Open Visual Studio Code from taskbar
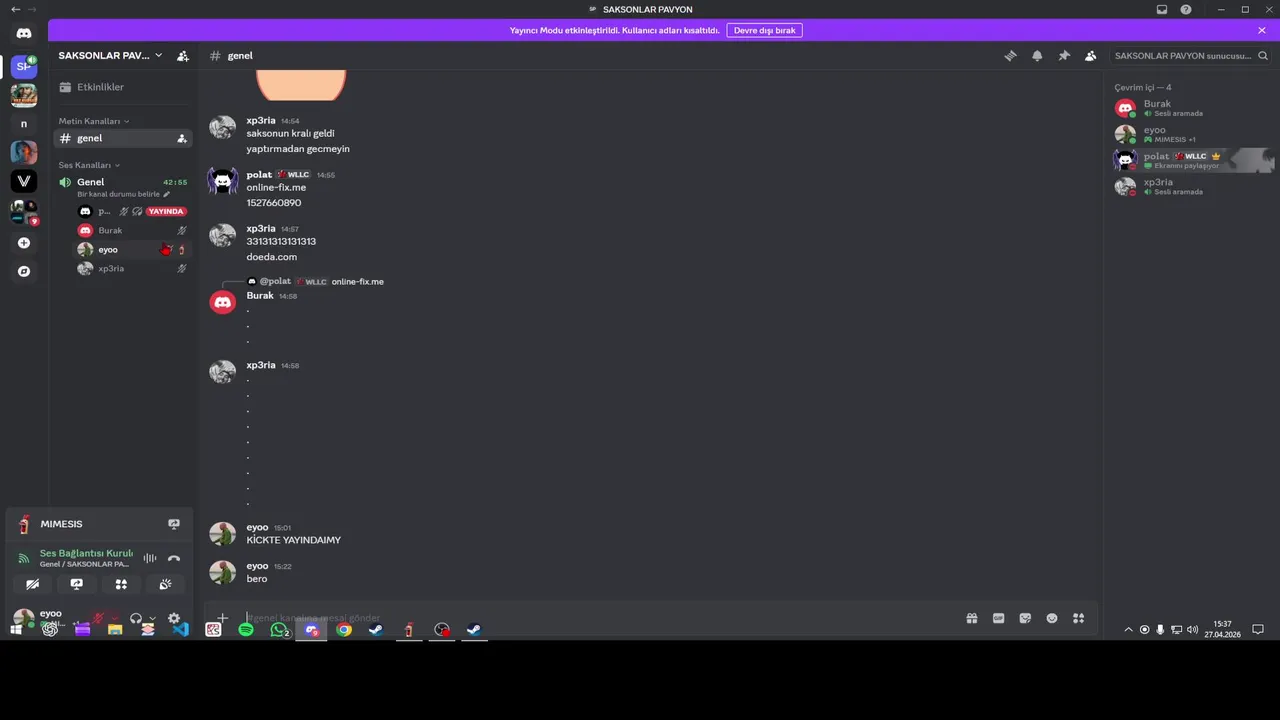Viewport: 1280px width, 720px height. [180, 630]
